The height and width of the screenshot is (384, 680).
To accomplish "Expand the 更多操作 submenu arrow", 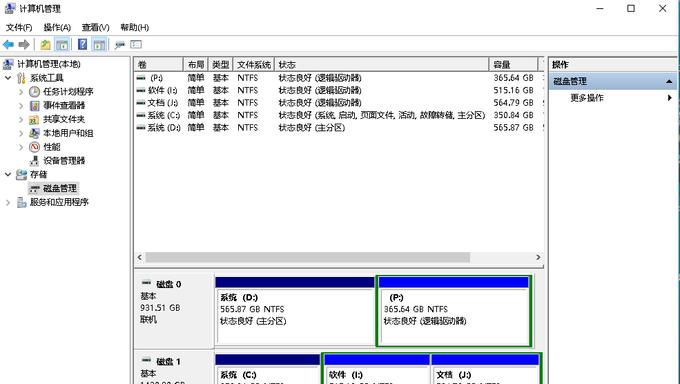I will 670,98.
